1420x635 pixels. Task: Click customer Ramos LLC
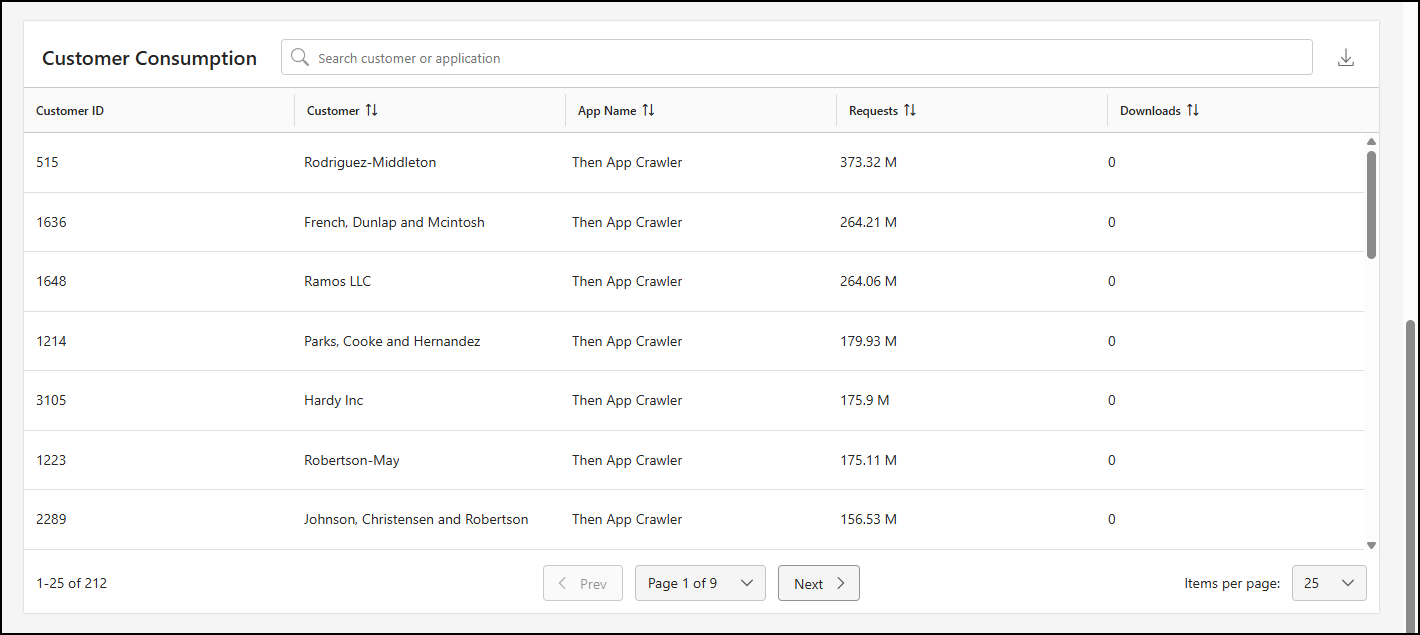pos(337,281)
